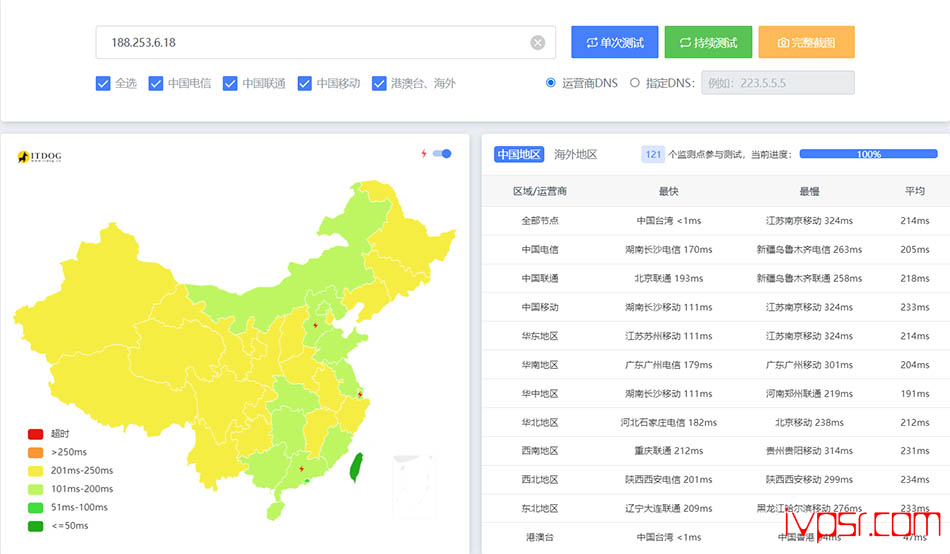The height and width of the screenshot is (554, 950).
Task: Select the 全部节点 row
Action: (x=716, y=221)
